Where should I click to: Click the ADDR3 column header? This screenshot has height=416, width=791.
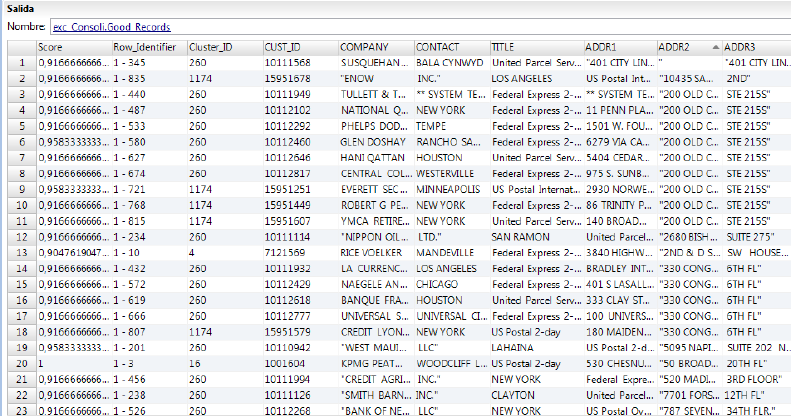tap(757, 47)
